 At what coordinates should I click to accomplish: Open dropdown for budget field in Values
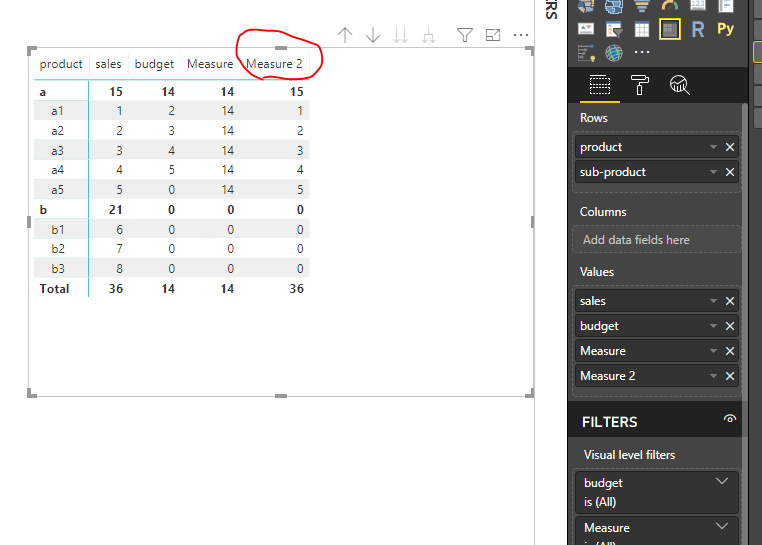click(713, 326)
